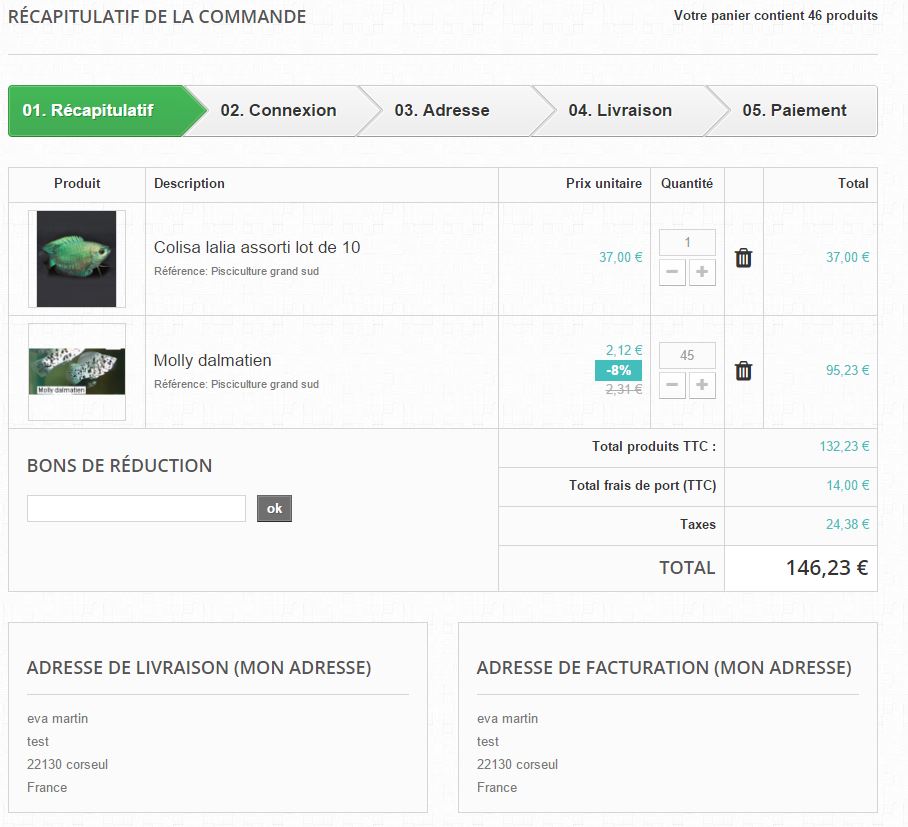This screenshot has height=827, width=908.
Task: Edit the Colisa lalia quantity field
Action: [687, 243]
